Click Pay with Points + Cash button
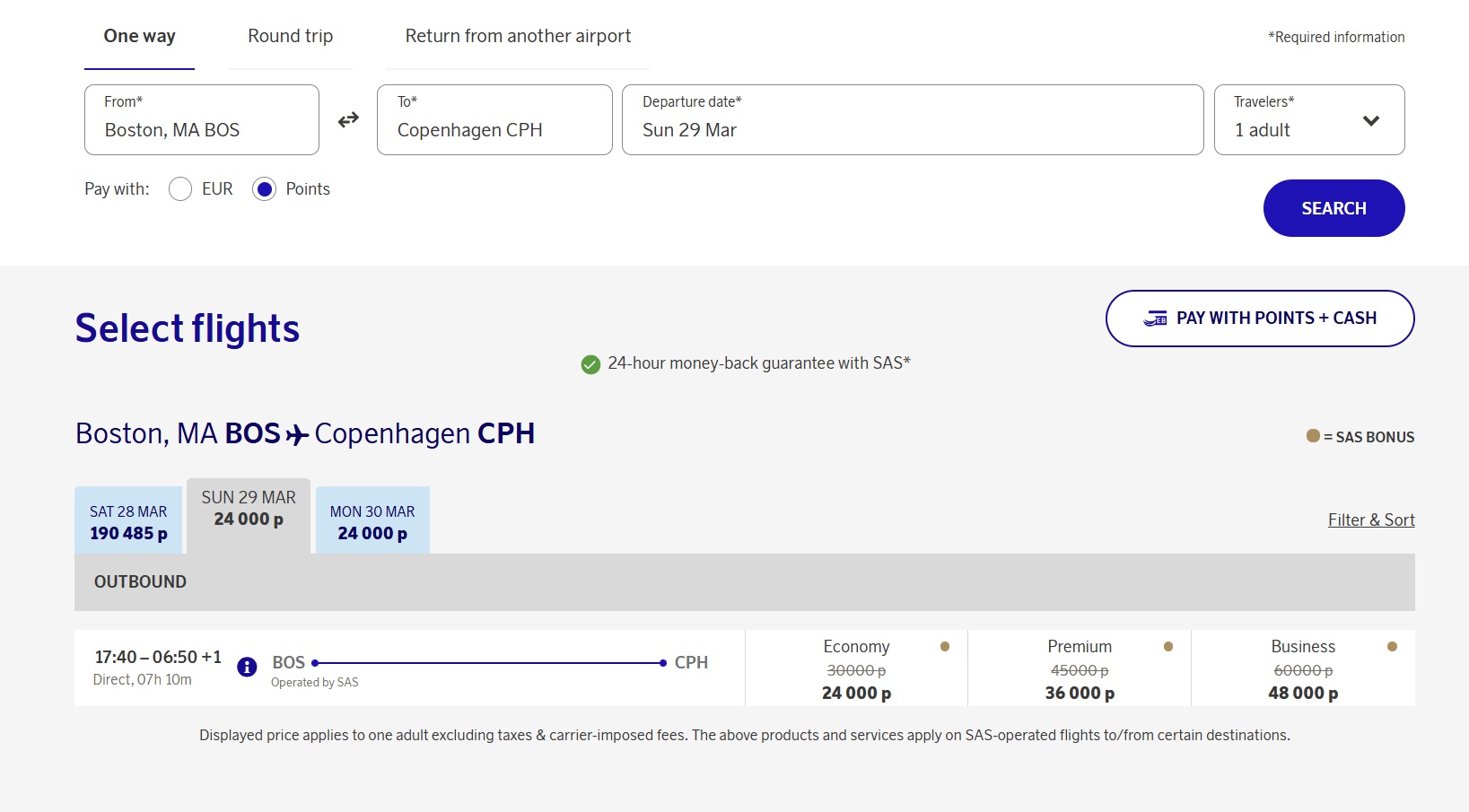1469x812 pixels. click(1259, 319)
